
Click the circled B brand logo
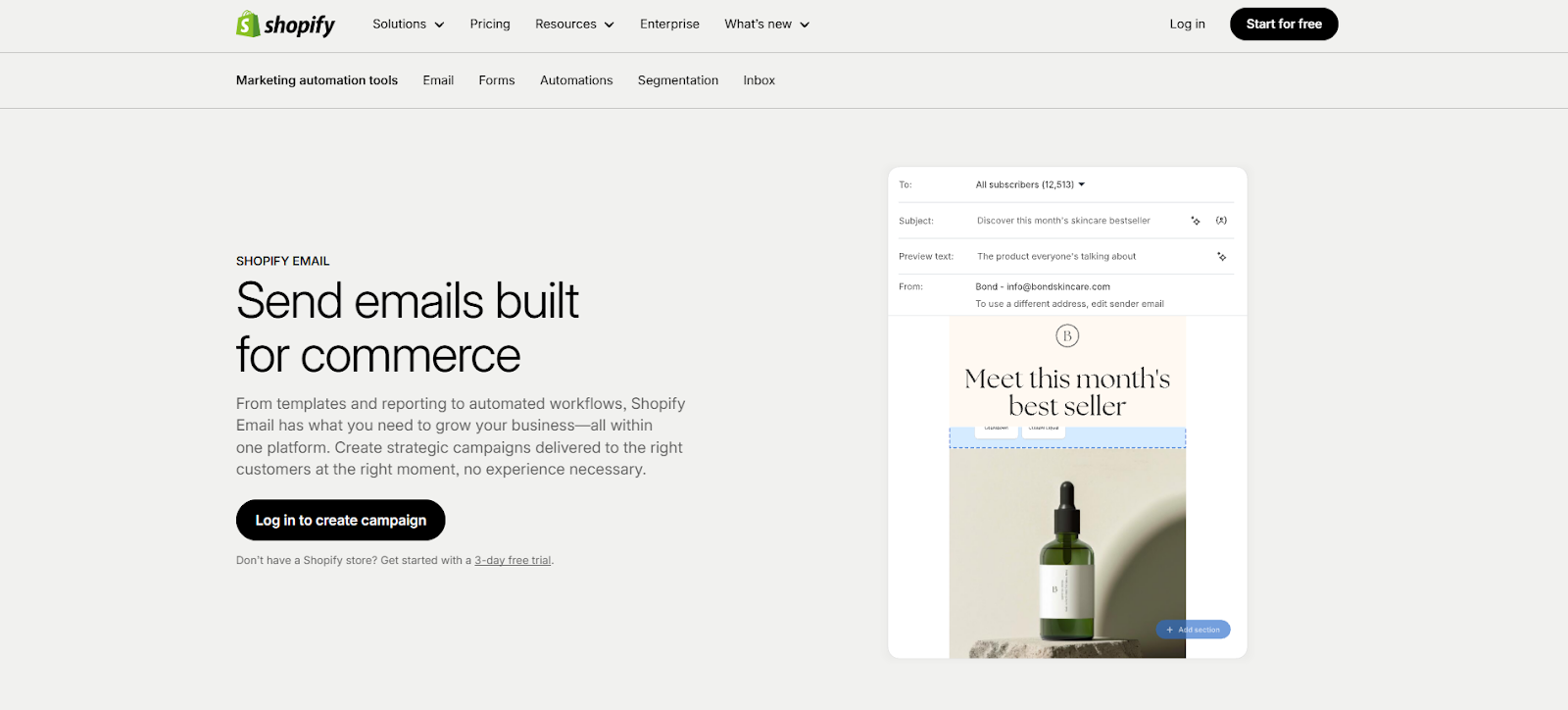1067,336
